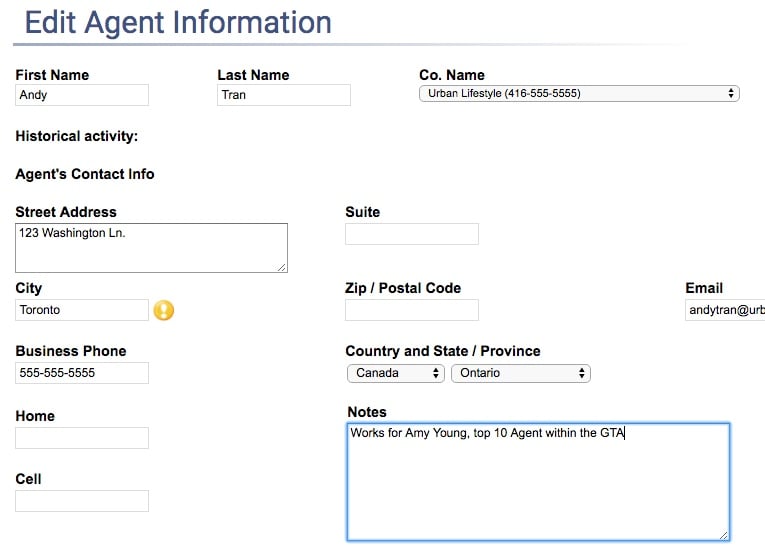Focus the empty Cell phone field
Screen dimensions: 765x559
[82, 501]
